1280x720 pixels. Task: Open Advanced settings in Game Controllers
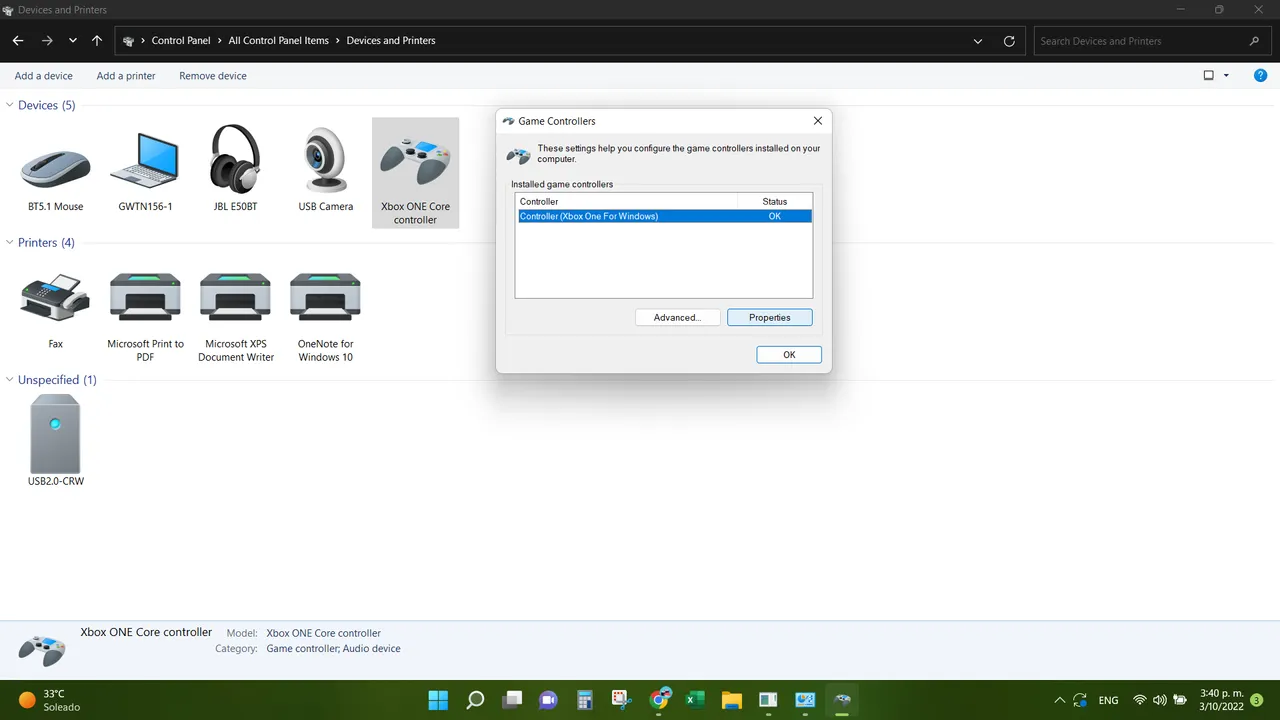[678, 318]
